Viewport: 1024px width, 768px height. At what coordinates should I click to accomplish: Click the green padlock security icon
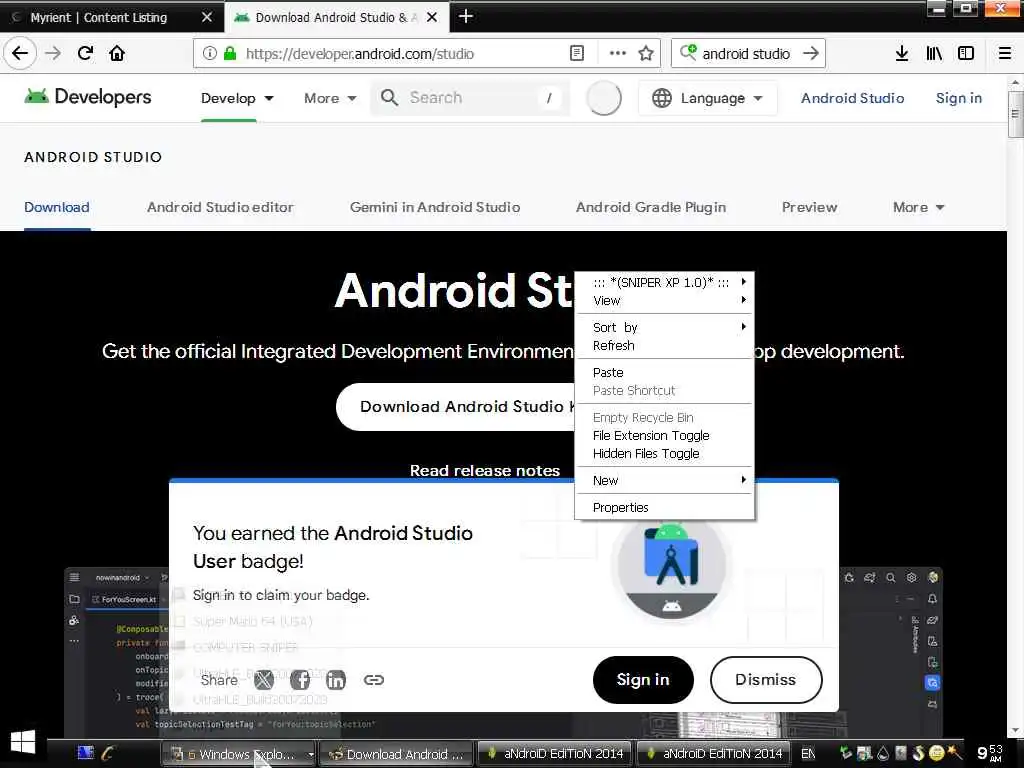229,54
